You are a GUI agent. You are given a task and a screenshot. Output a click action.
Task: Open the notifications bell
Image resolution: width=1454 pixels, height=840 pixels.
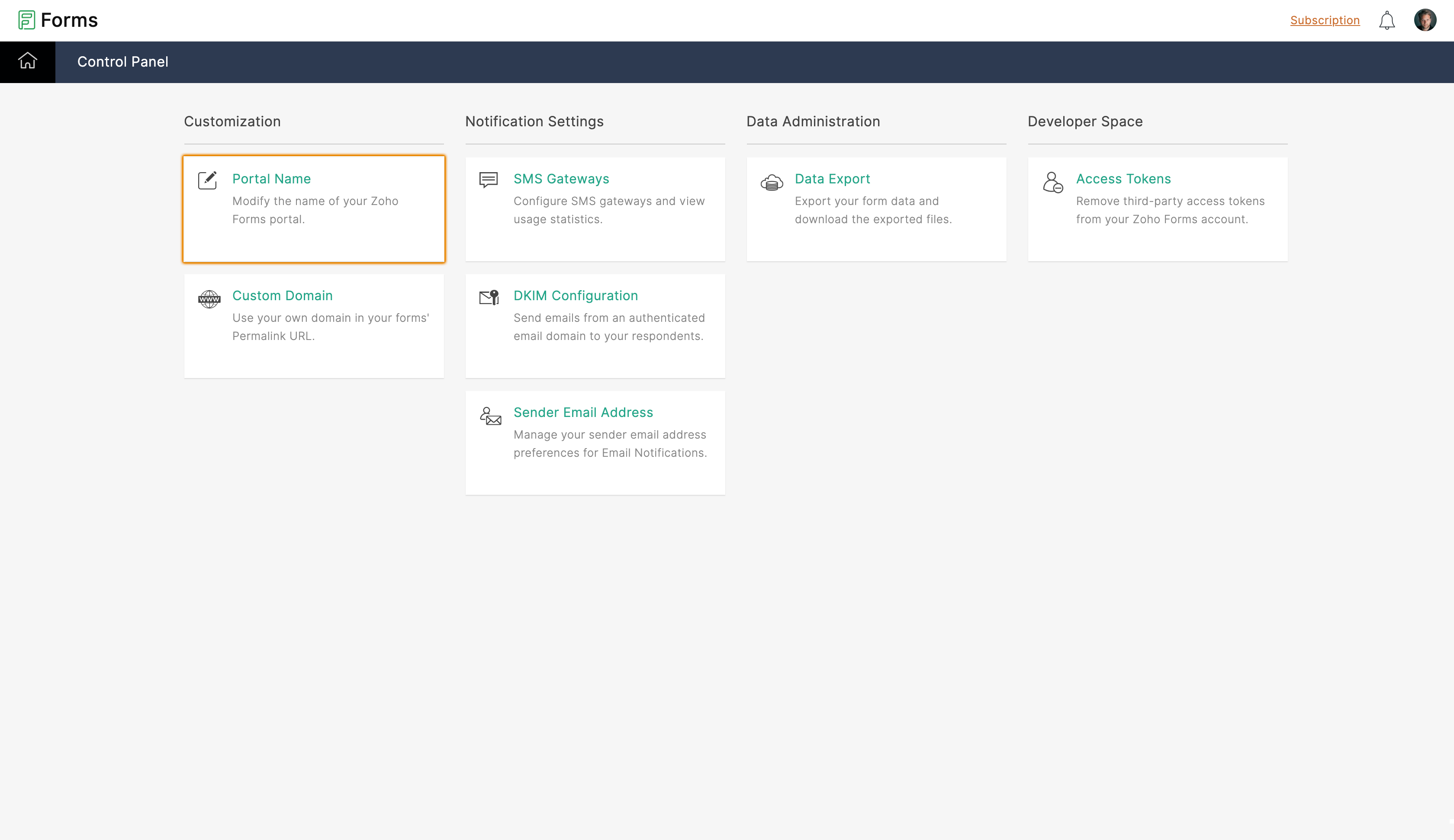(1386, 21)
